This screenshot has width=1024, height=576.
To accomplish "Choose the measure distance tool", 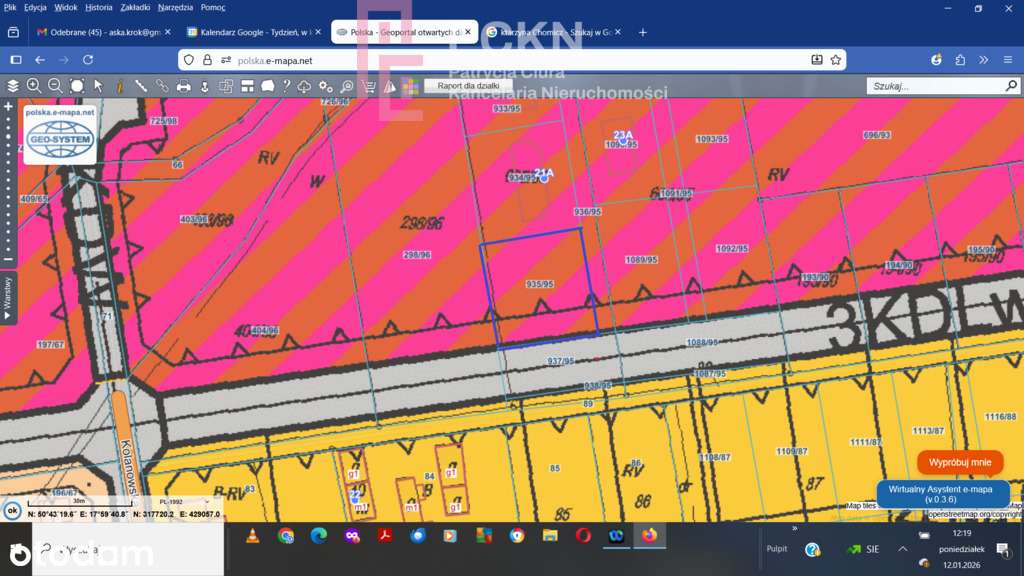I will click(140, 86).
